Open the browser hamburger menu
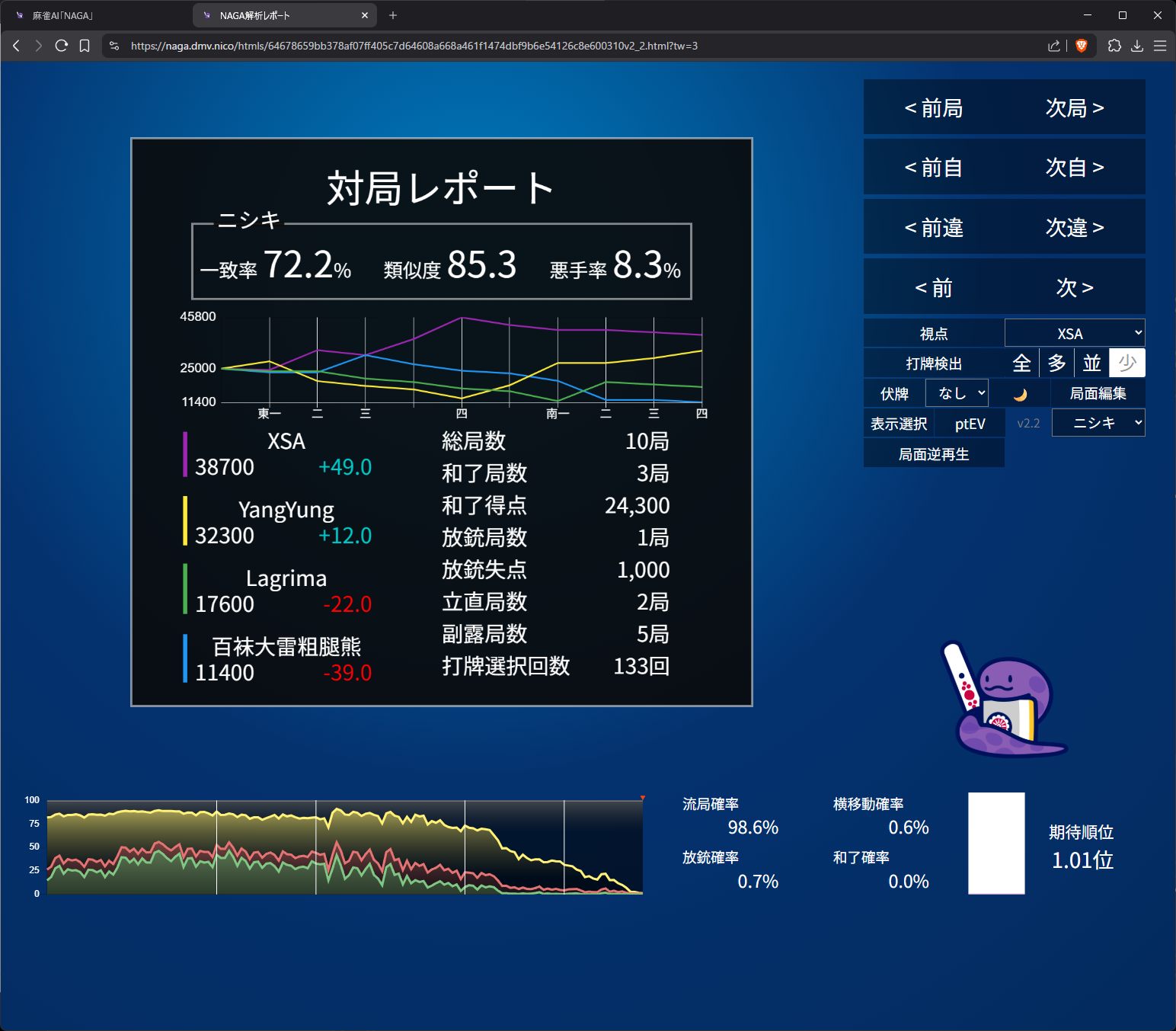Screen dimensions: 1176x1031 (x=1160, y=46)
